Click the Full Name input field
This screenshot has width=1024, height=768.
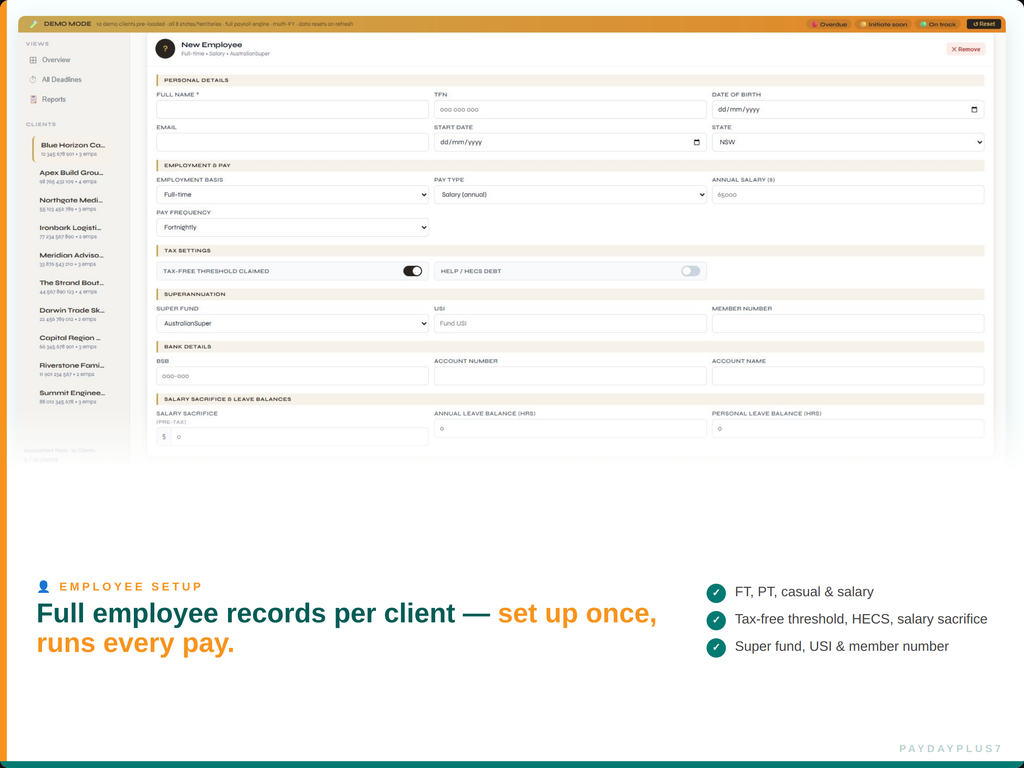click(290, 109)
